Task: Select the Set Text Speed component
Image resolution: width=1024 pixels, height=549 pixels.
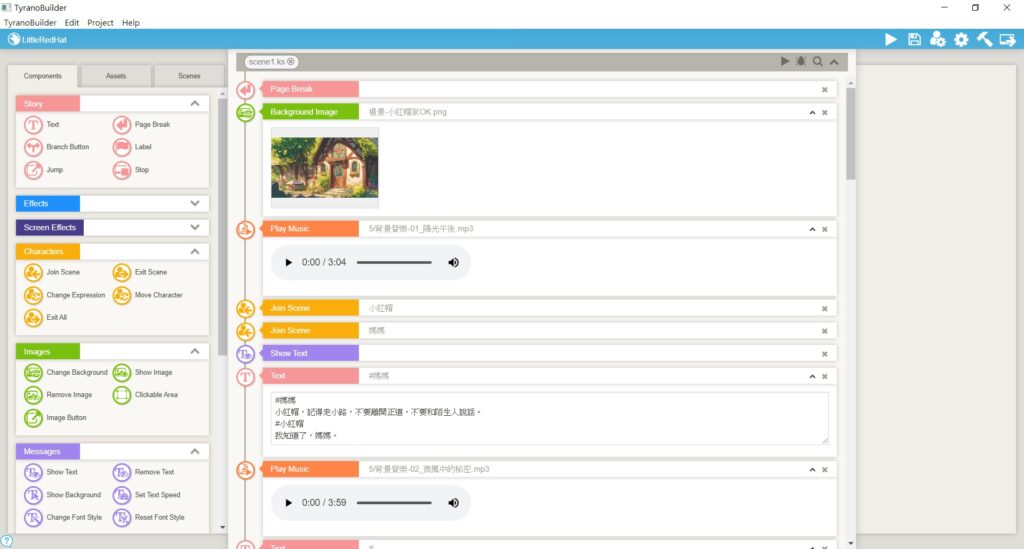Action: click(146, 495)
